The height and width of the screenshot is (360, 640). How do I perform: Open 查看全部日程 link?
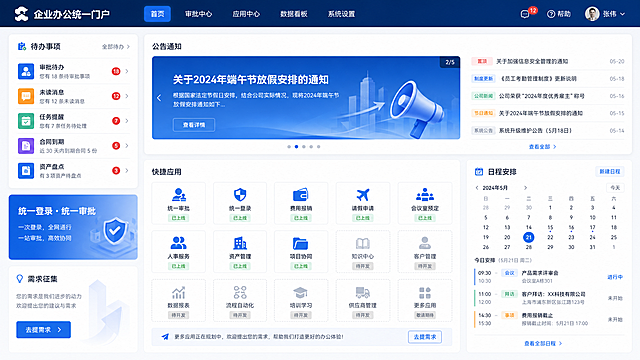543,344
